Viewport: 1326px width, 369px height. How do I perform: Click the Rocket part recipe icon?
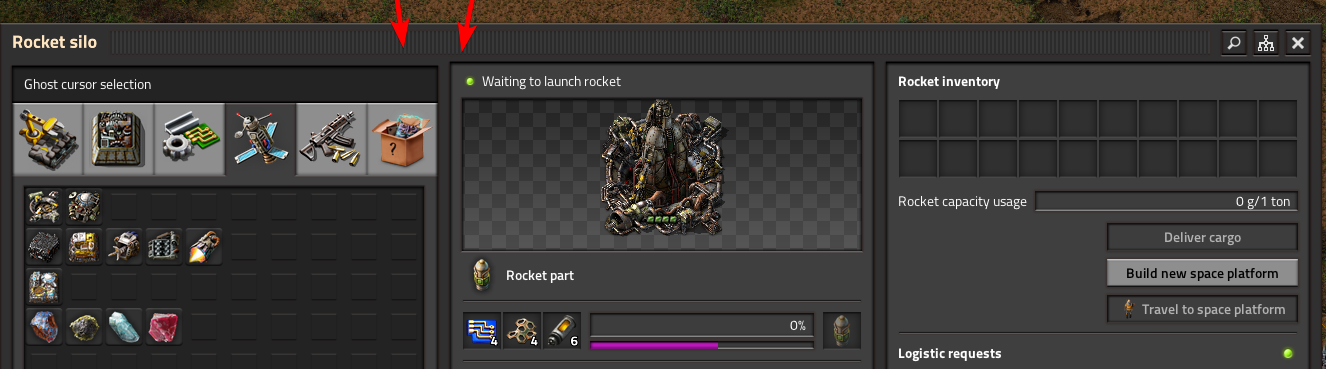click(x=482, y=275)
